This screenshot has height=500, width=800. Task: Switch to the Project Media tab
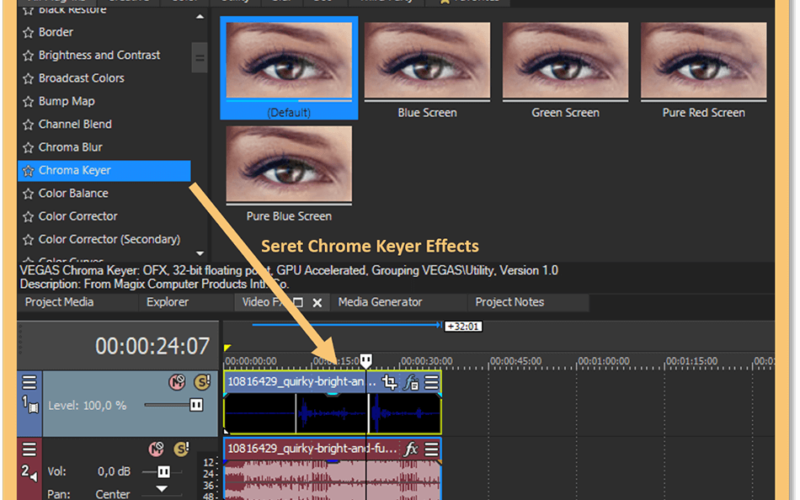point(59,302)
